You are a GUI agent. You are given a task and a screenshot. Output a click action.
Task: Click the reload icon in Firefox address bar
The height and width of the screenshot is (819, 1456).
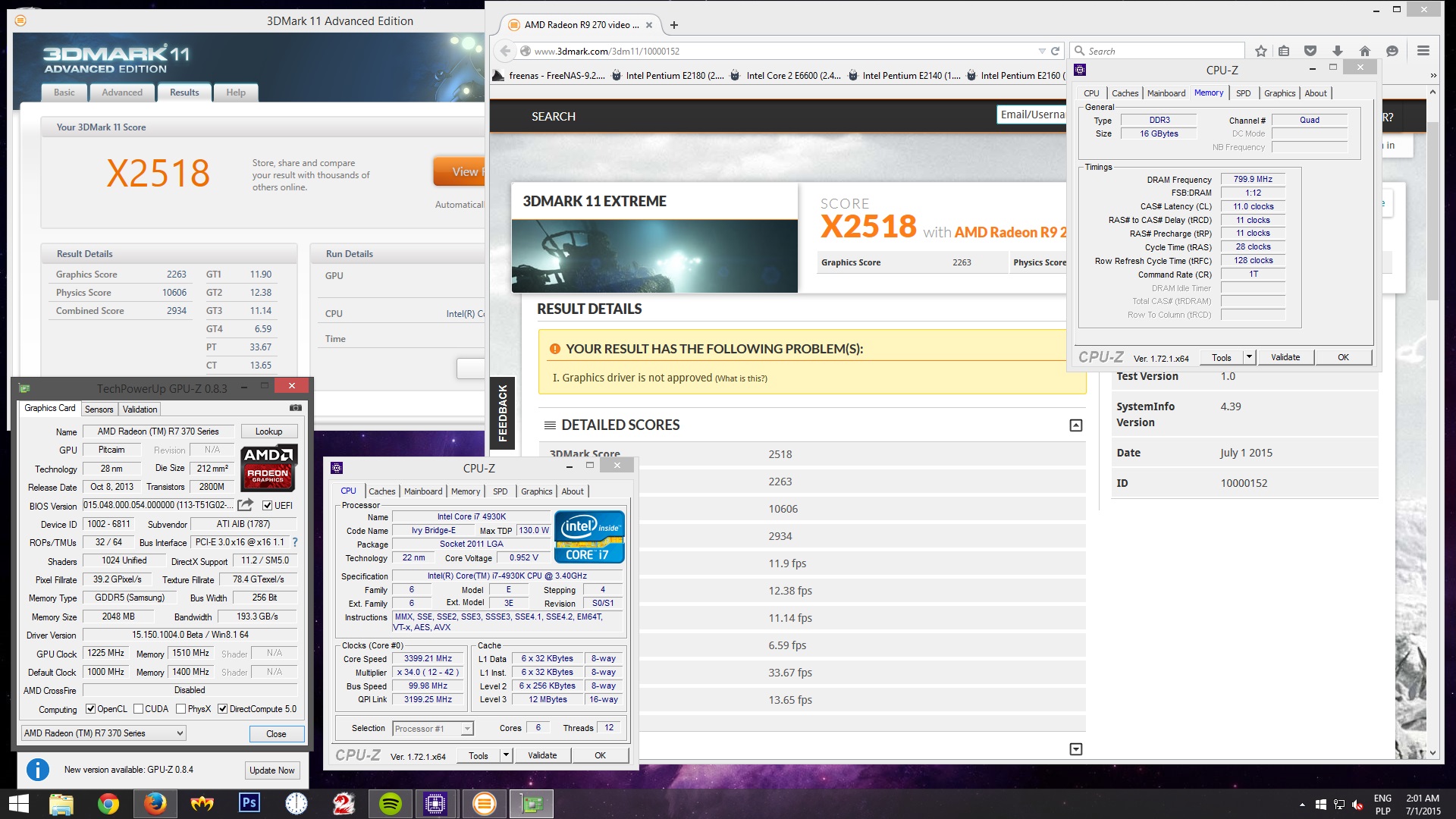[x=1055, y=51]
